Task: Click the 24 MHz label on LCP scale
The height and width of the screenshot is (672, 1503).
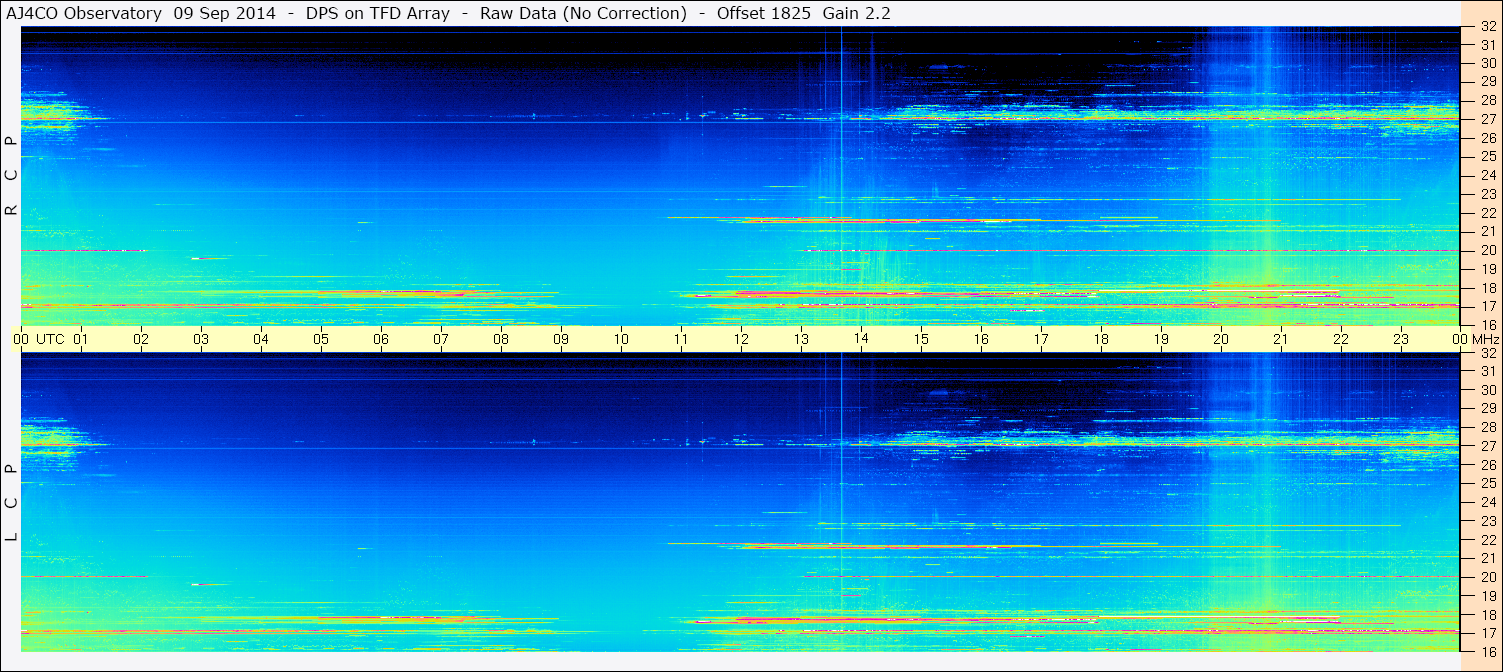Action: pyautogui.click(x=1488, y=502)
